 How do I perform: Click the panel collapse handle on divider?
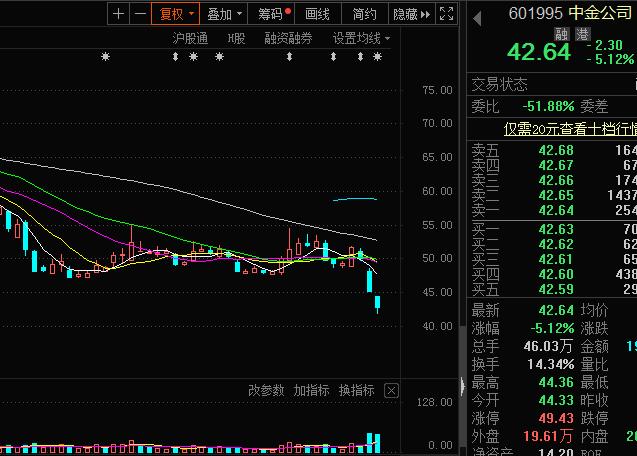point(463,386)
